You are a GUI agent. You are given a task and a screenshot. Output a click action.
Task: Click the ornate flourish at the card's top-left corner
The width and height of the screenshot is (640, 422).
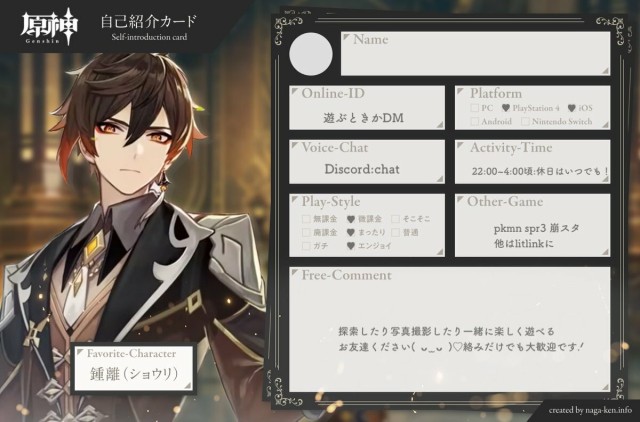click(x=288, y=29)
